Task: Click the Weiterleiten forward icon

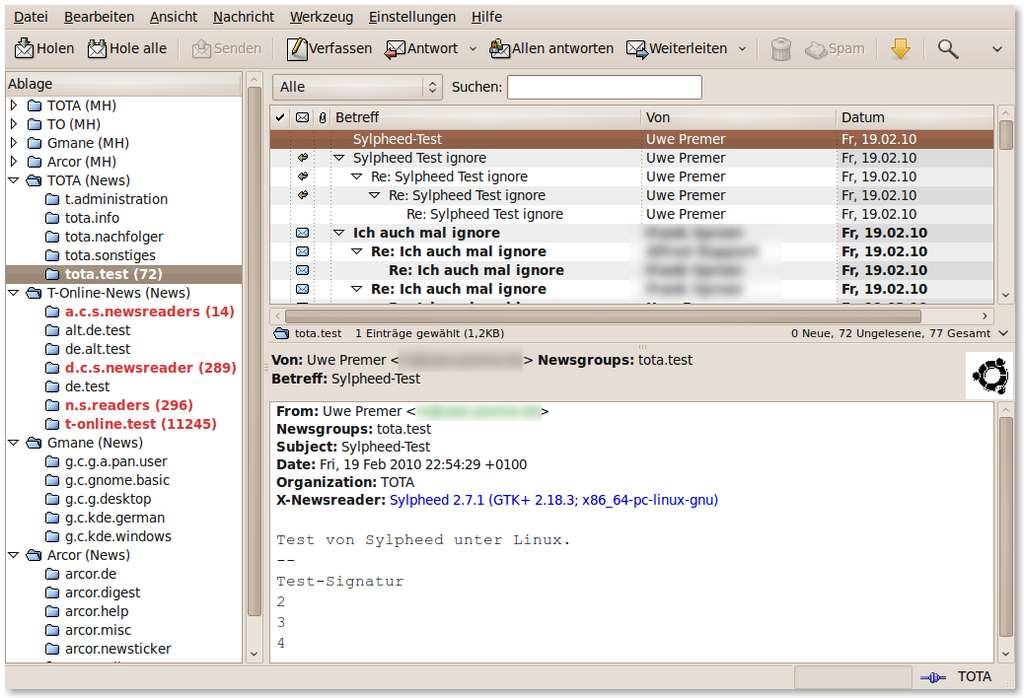Action: (x=636, y=48)
